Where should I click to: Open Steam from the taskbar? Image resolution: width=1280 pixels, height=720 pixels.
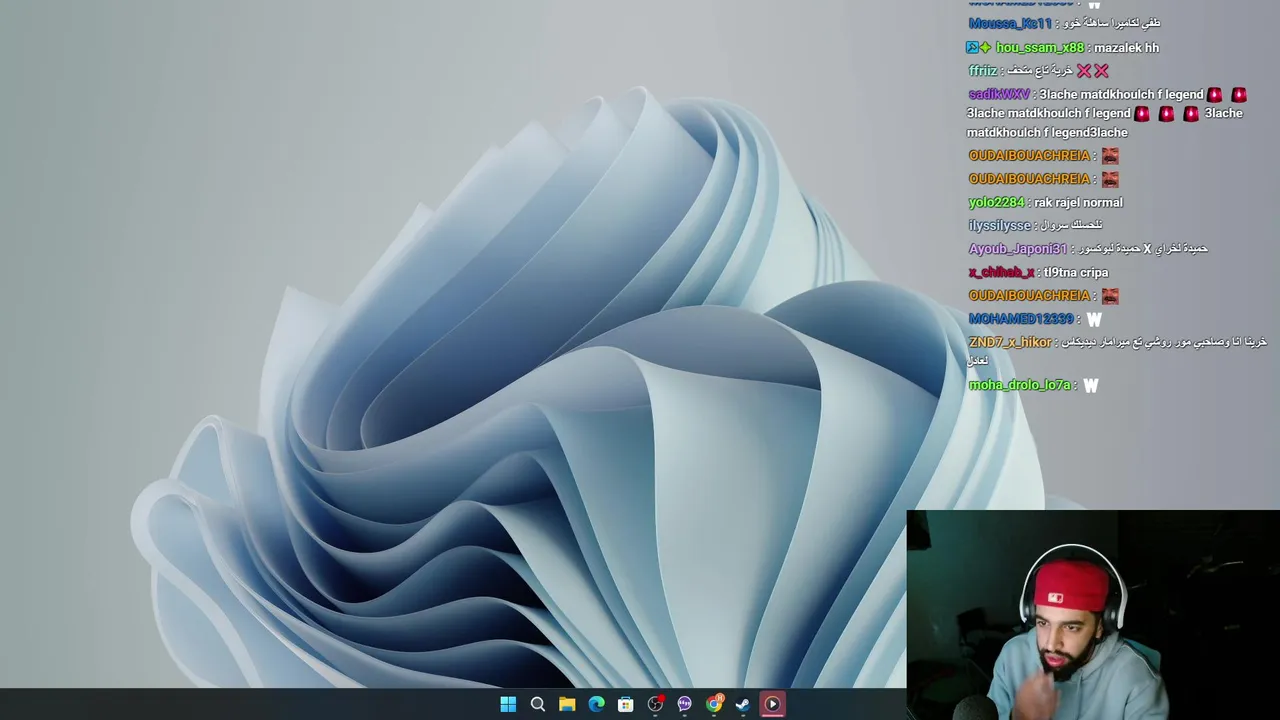tap(743, 704)
